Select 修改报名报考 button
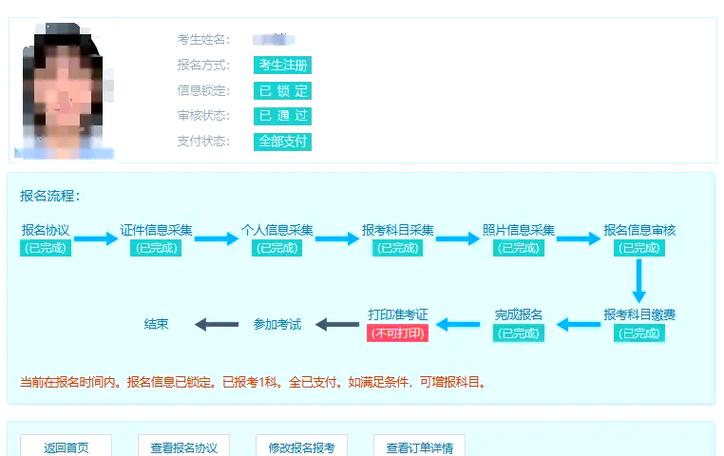Image resolution: width=724 pixels, height=456 pixels. click(302, 447)
